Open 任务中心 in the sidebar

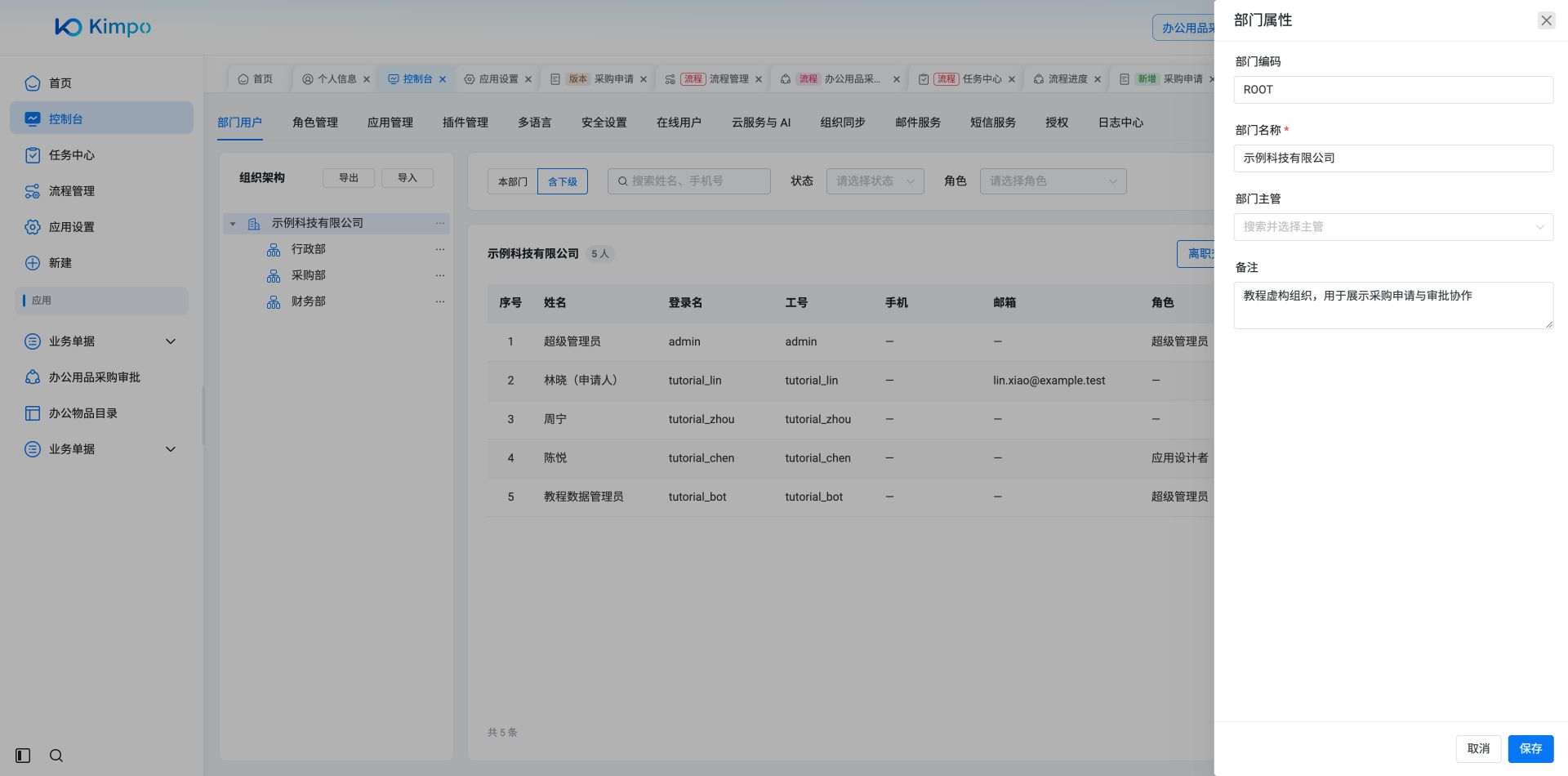(x=101, y=154)
